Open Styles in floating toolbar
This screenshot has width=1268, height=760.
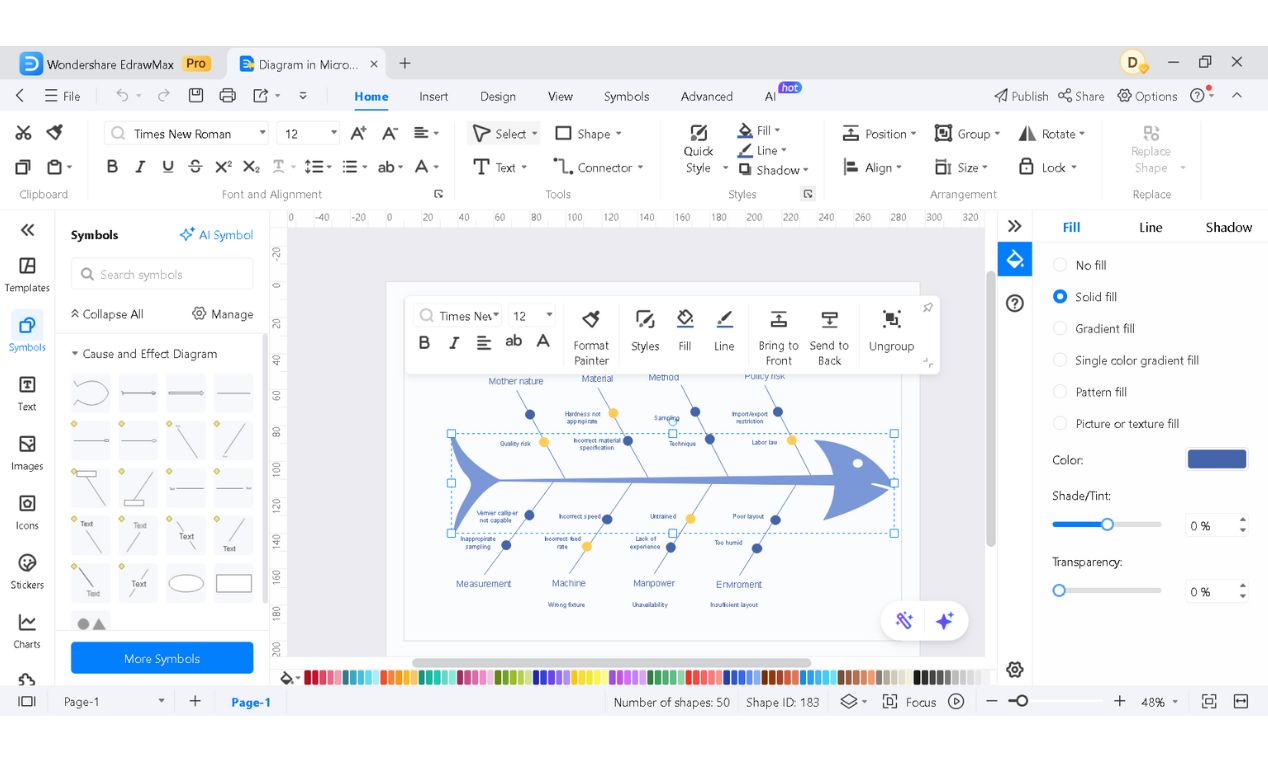pyautogui.click(x=645, y=330)
